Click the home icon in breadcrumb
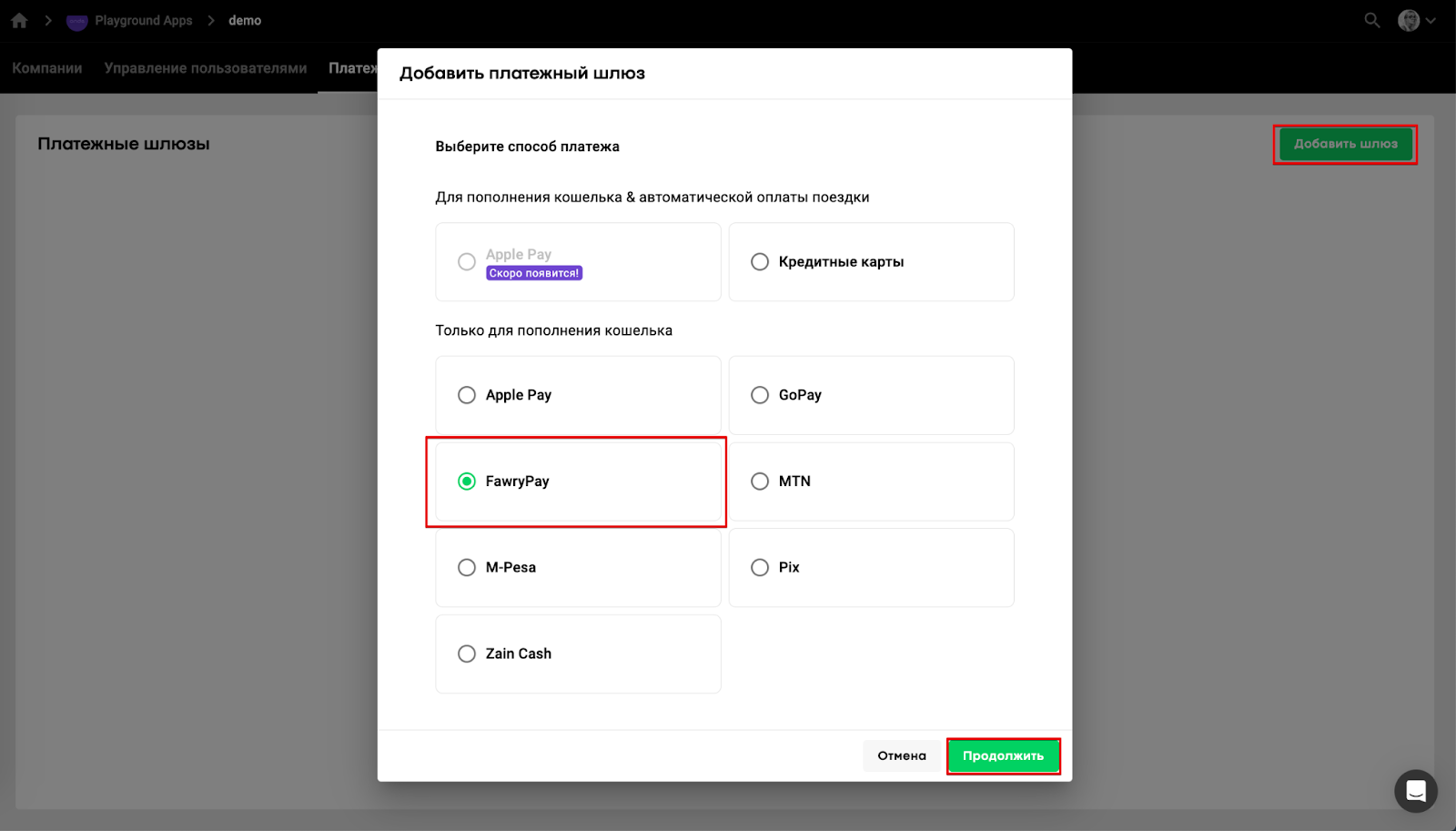This screenshot has width=1456, height=831. click(19, 20)
